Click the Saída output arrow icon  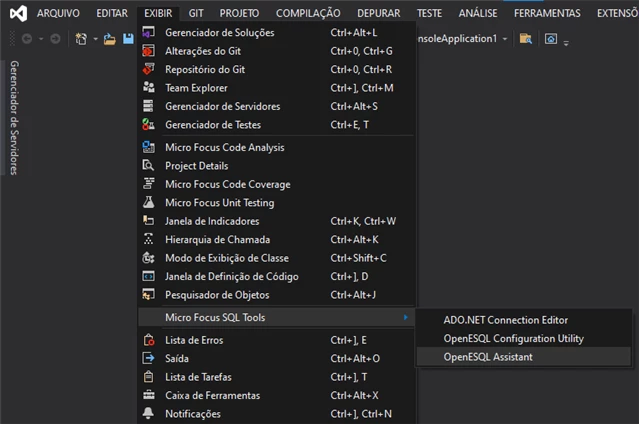[148, 358]
